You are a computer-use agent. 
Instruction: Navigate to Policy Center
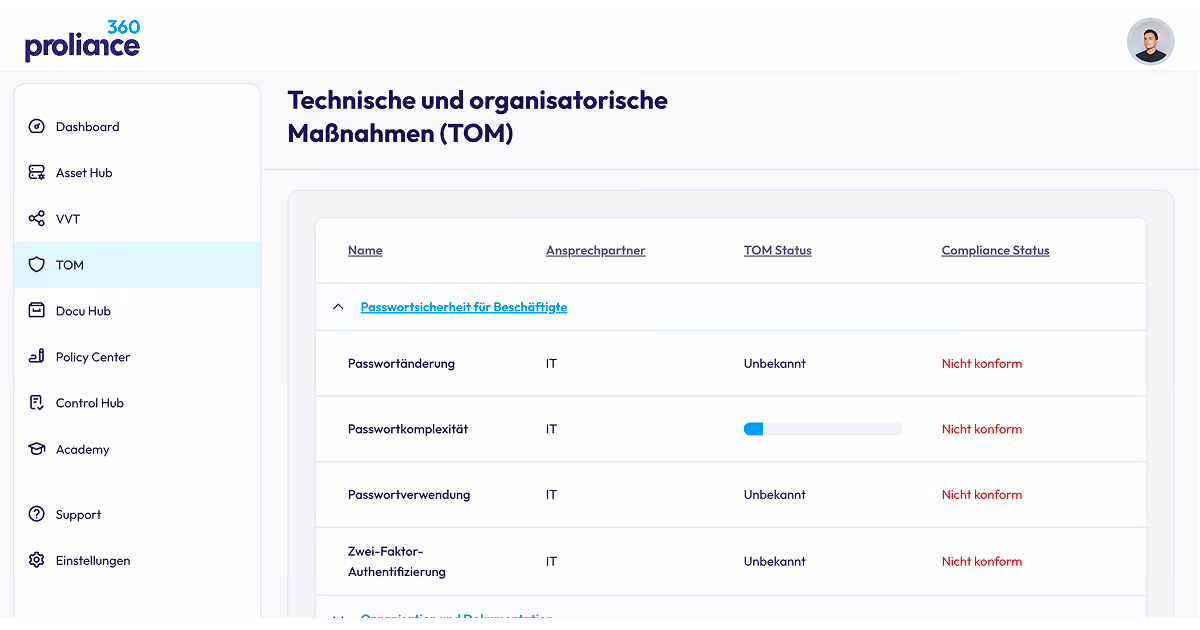point(137,357)
